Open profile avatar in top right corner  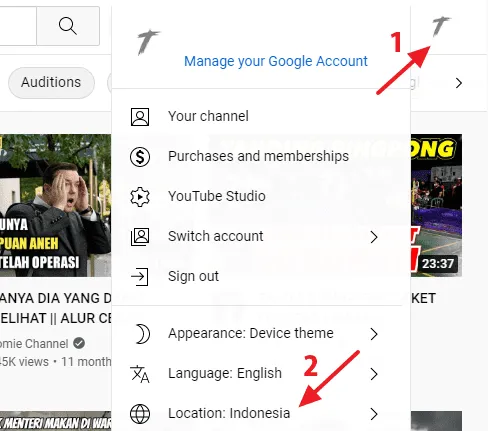pyautogui.click(x=441, y=26)
